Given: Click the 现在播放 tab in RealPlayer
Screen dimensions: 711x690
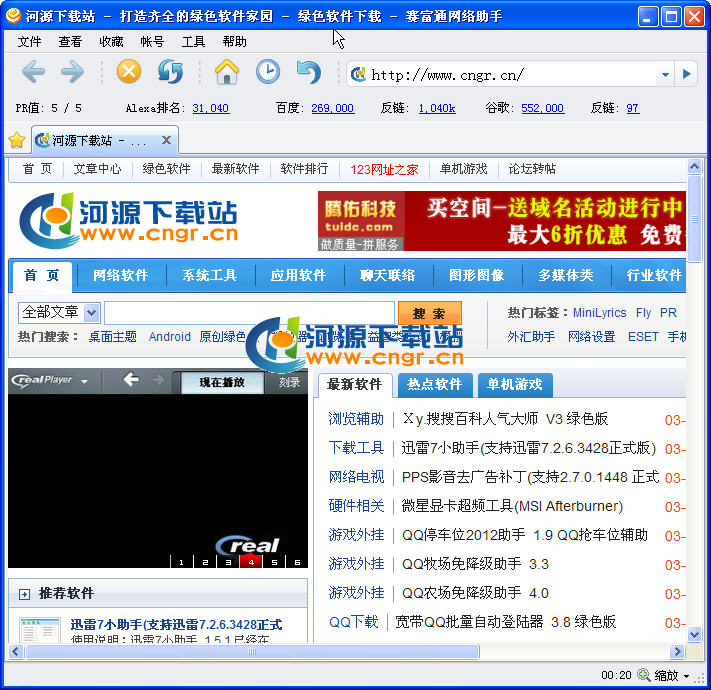Looking at the screenshot, I should 222,382.
